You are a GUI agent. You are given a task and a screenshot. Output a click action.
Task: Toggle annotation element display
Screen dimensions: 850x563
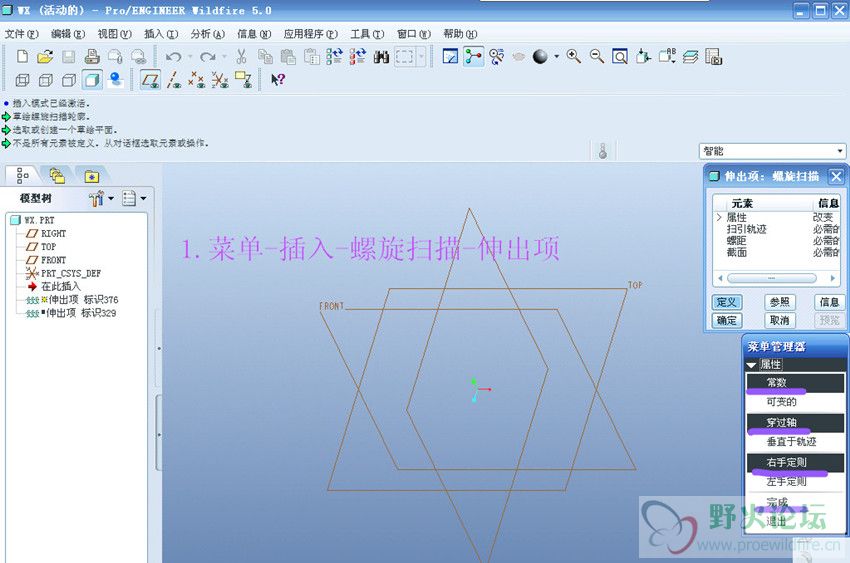click(243, 80)
